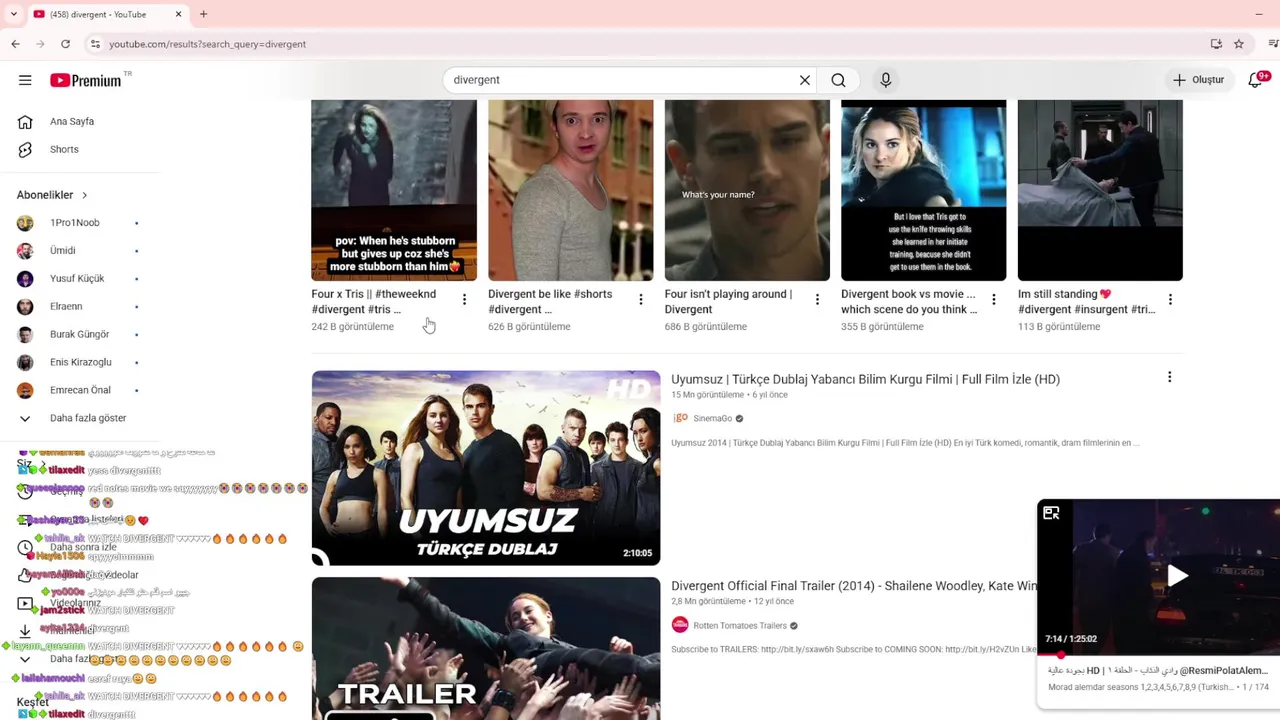This screenshot has width=1280, height=720.
Task: Open Burak Güngör subscription channel
Action: (78, 335)
